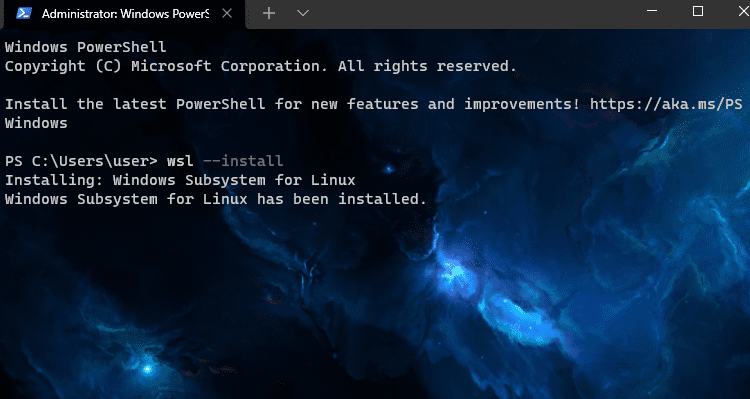Click the Microsoft Corporation copyright line

(x=261, y=66)
